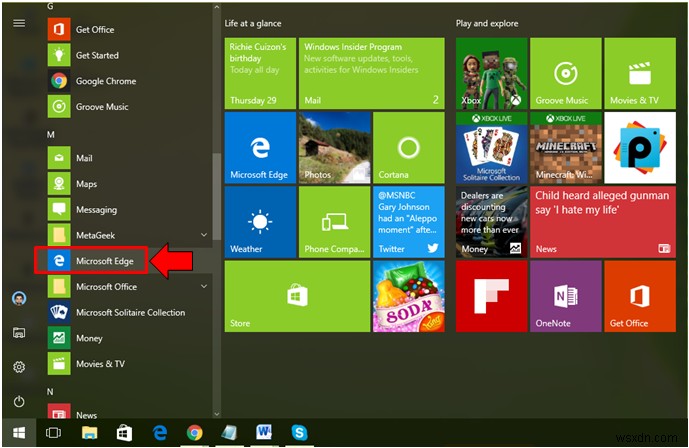
Task: Launch Google Chrome from the app list
Action: coord(105,81)
